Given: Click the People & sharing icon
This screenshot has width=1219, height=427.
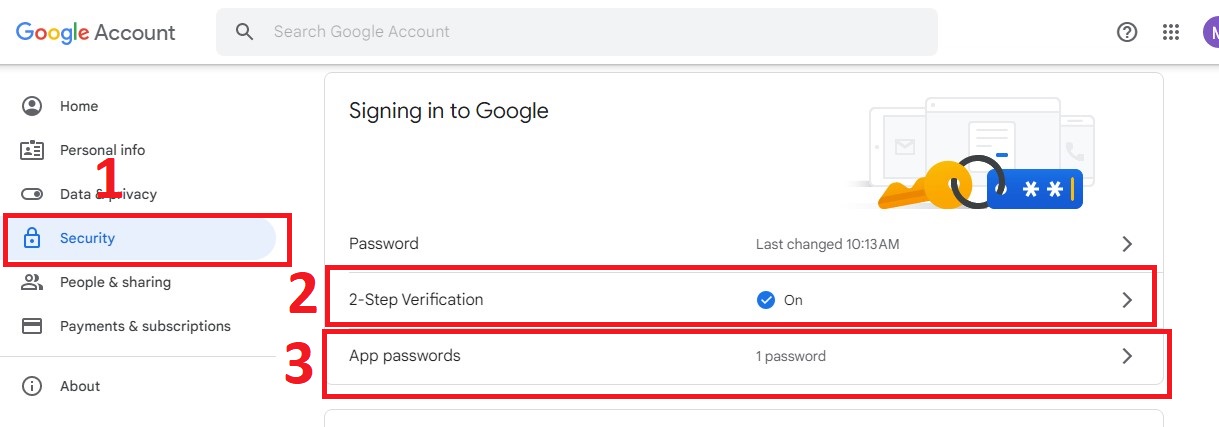Looking at the screenshot, I should click(32, 282).
